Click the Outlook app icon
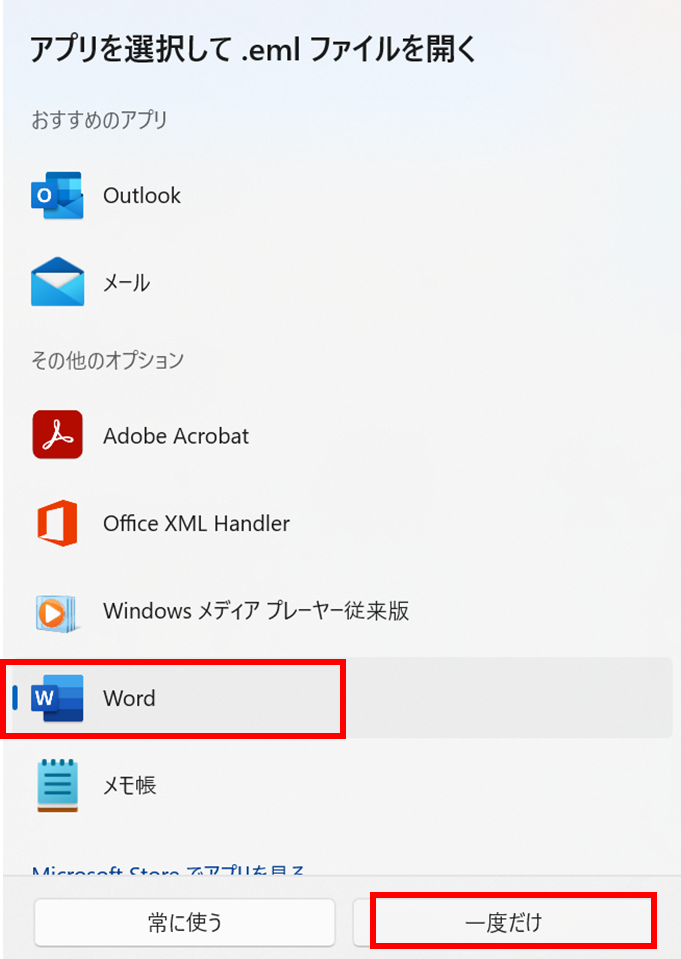This screenshot has height=959, width=681. tap(58, 196)
